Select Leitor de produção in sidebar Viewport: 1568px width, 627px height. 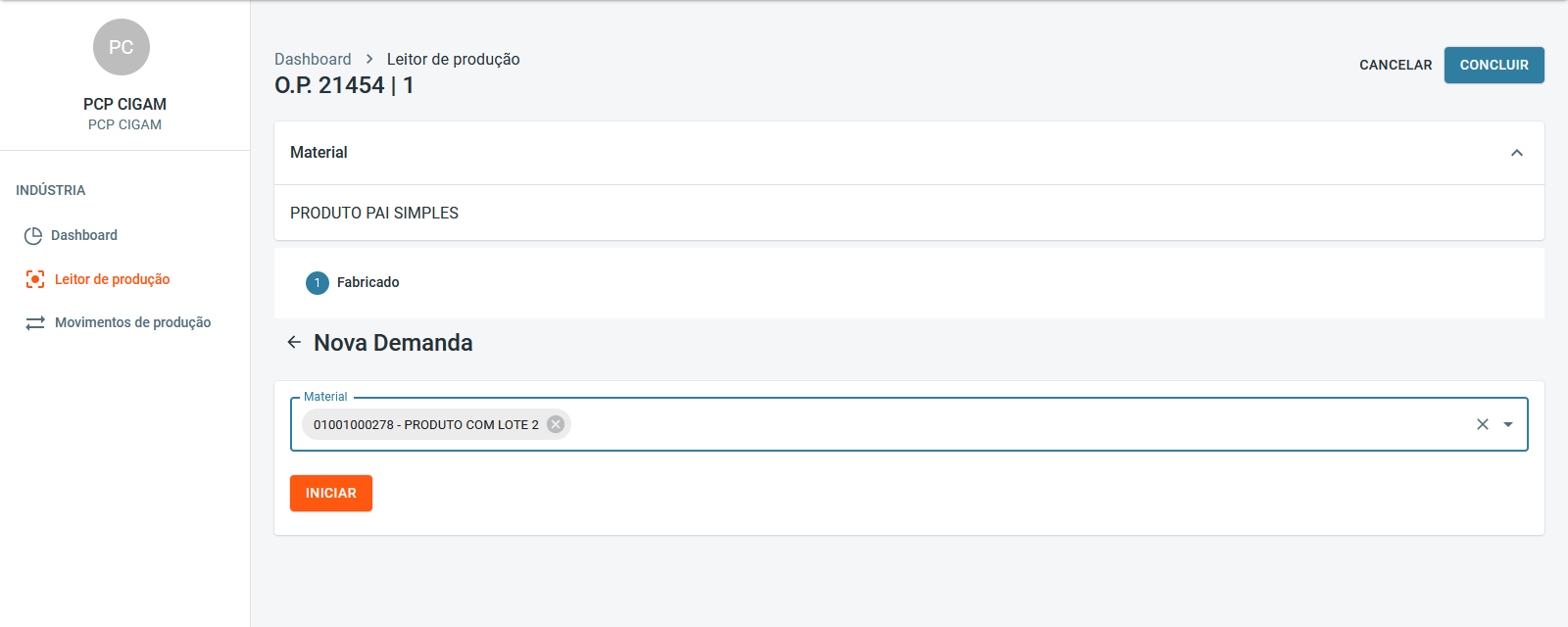[x=112, y=279]
